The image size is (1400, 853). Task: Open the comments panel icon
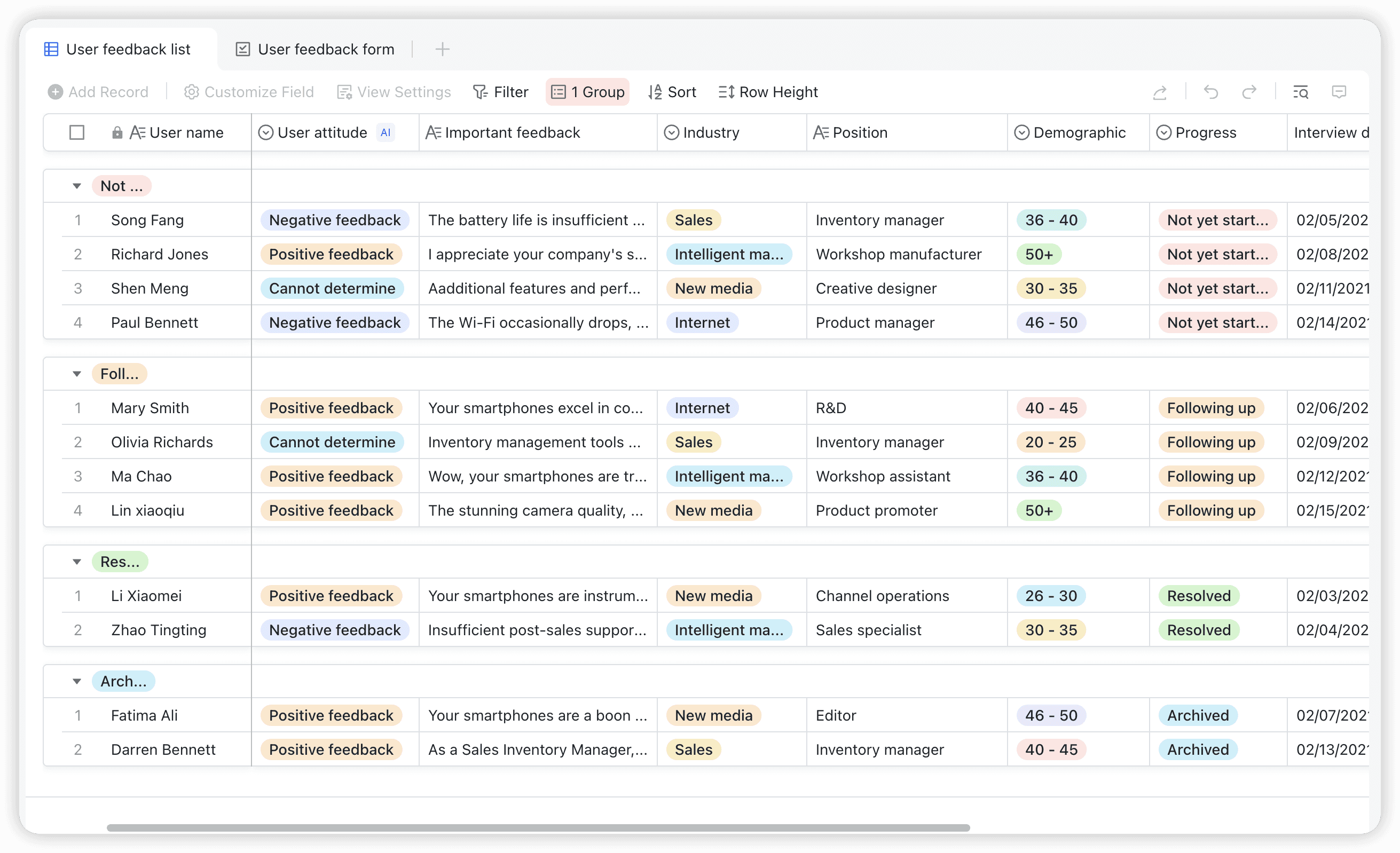point(1339,92)
